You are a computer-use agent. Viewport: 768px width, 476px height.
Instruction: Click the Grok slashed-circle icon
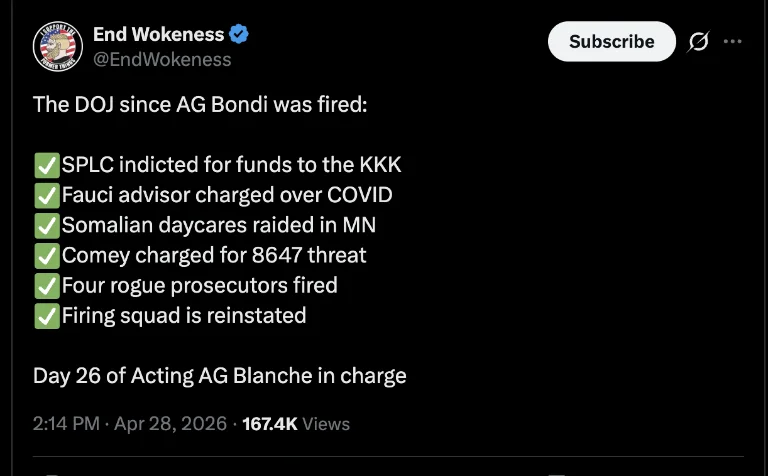point(699,42)
